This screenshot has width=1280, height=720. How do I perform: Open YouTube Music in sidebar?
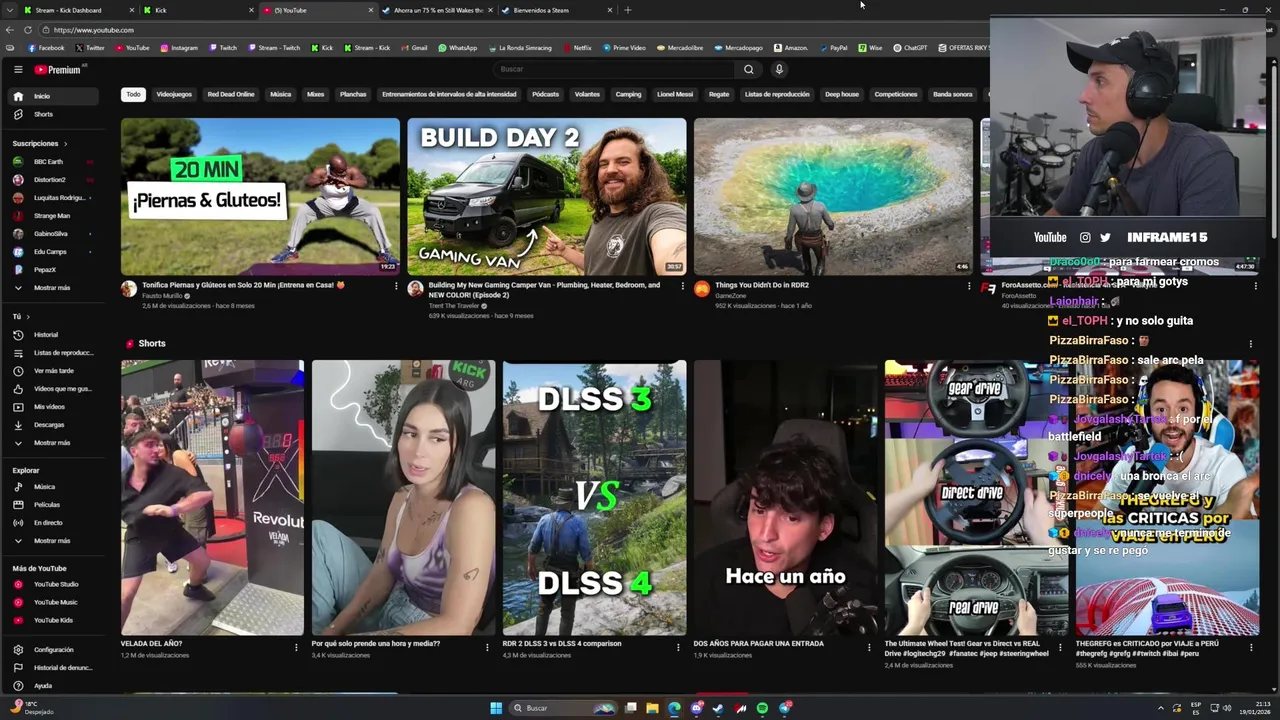coord(55,602)
